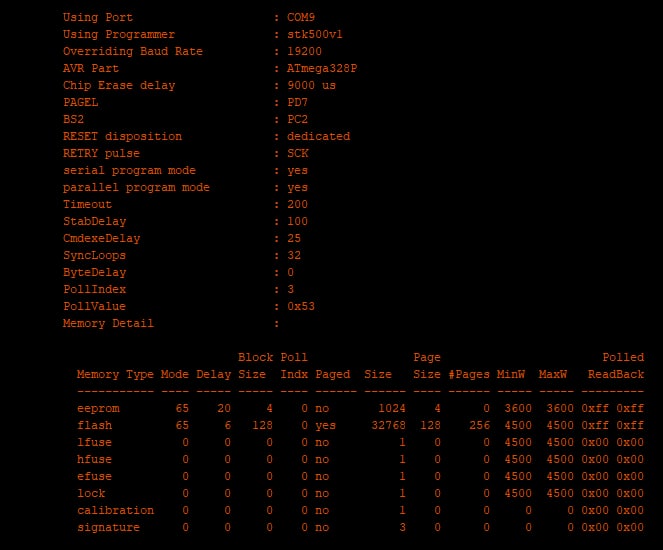Click the ReadBack column header
This screenshot has height=550, width=663.
click(x=616, y=375)
